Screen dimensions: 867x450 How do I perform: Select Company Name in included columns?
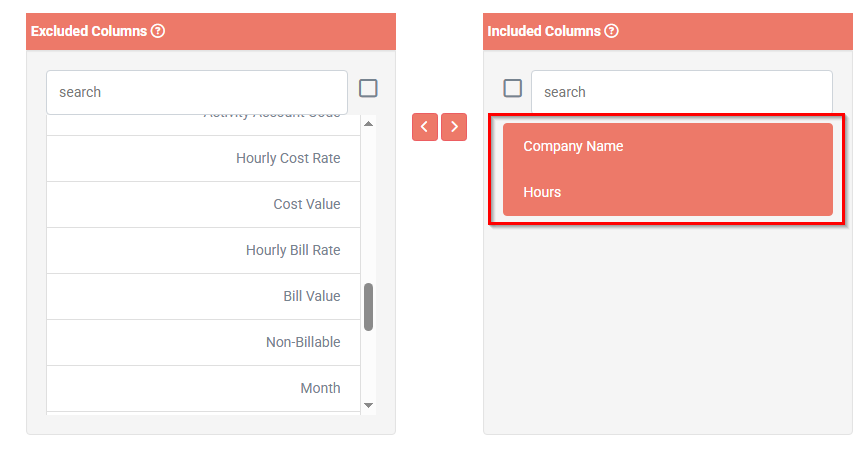[x=667, y=146]
